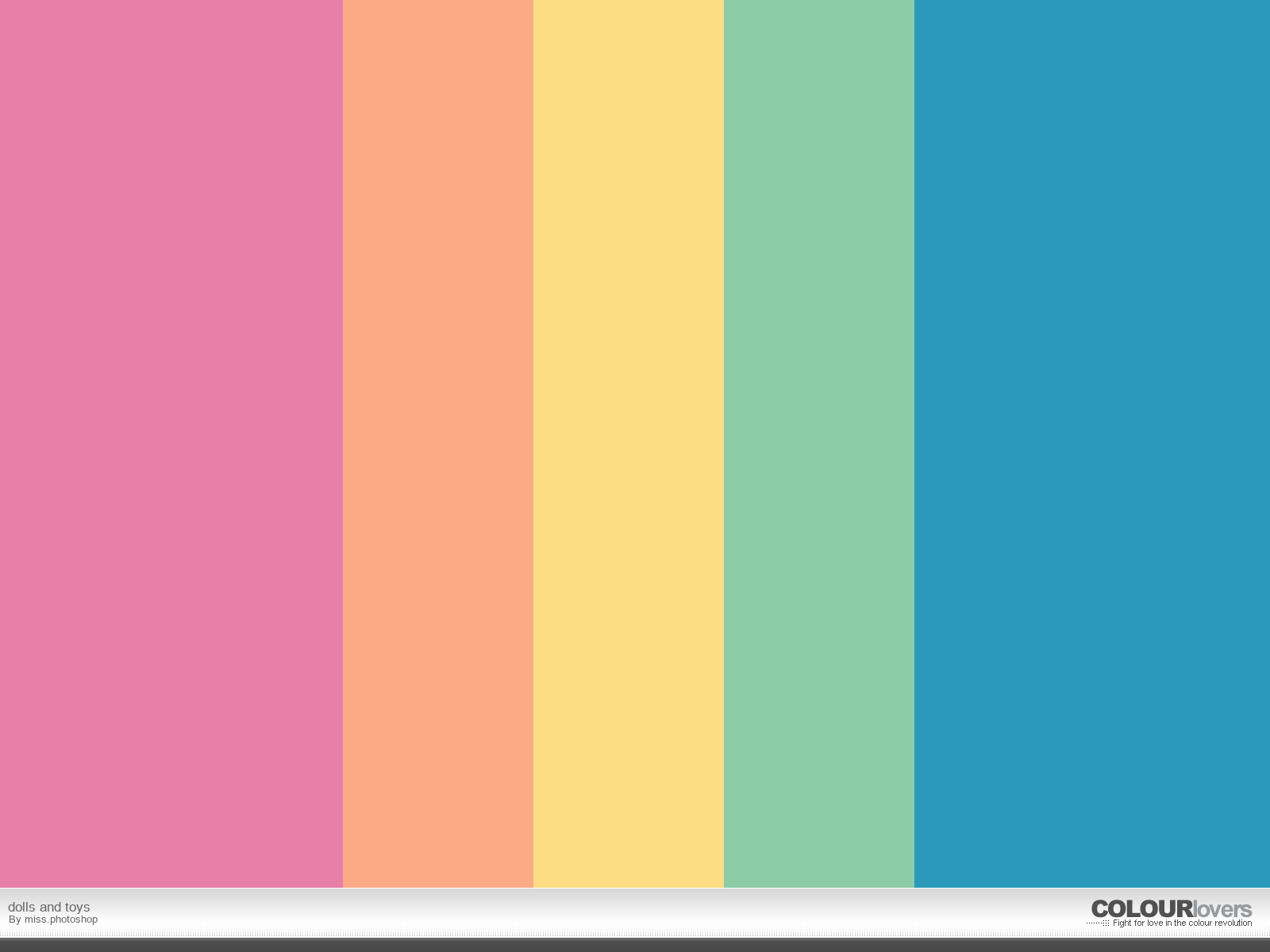Image resolution: width=1270 pixels, height=952 pixels.
Task: Click the 'By miss.photoshop' author text
Action: coord(53,919)
